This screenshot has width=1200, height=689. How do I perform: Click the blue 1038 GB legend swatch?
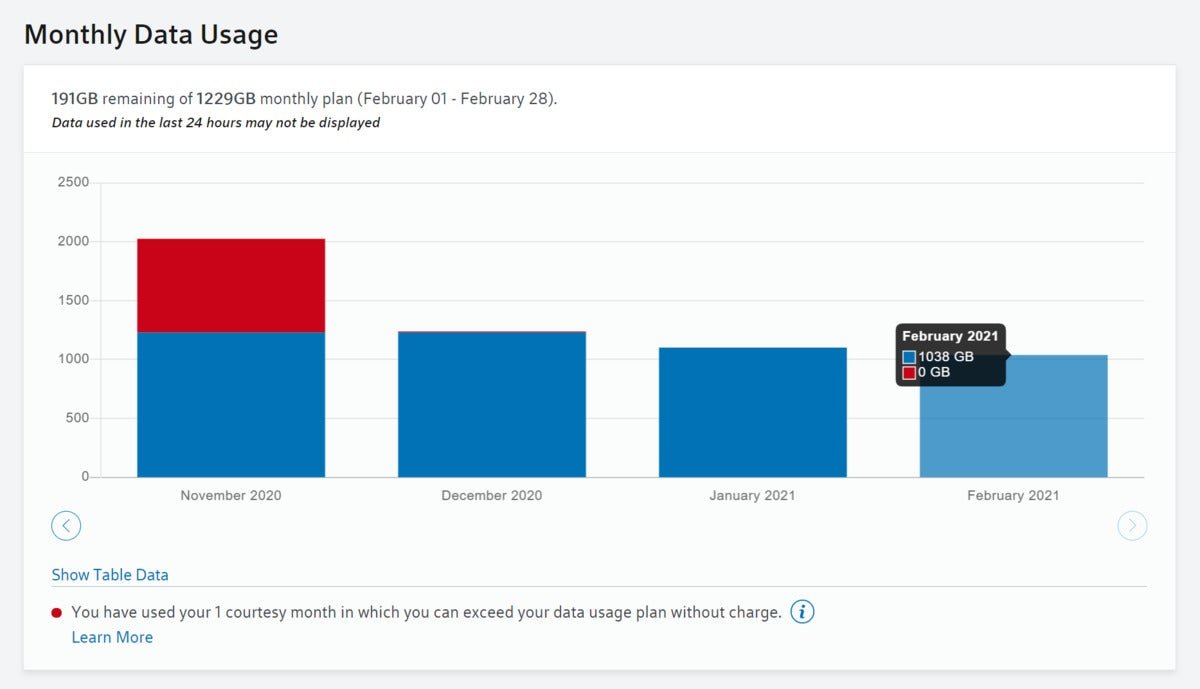pyautogui.click(x=909, y=357)
